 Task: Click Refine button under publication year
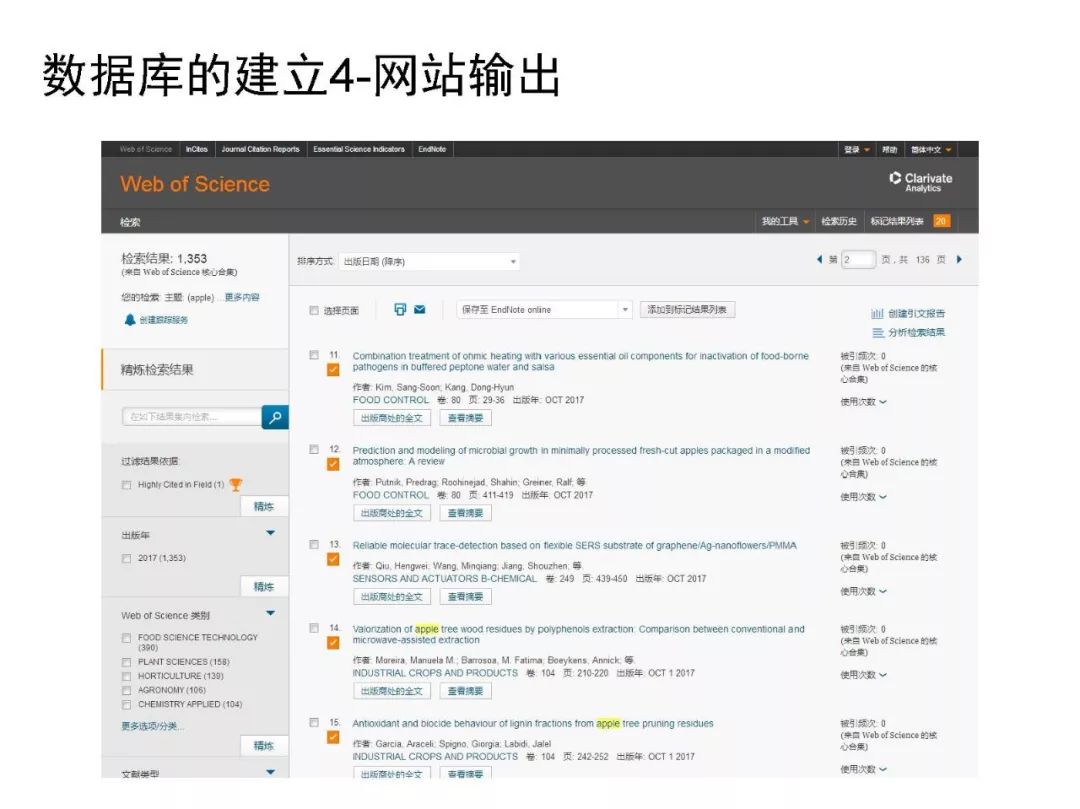point(264,587)
